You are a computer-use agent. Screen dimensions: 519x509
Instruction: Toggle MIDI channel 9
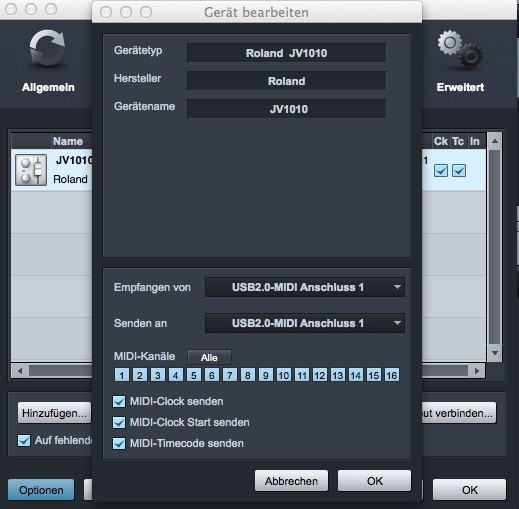coord(266,375)
